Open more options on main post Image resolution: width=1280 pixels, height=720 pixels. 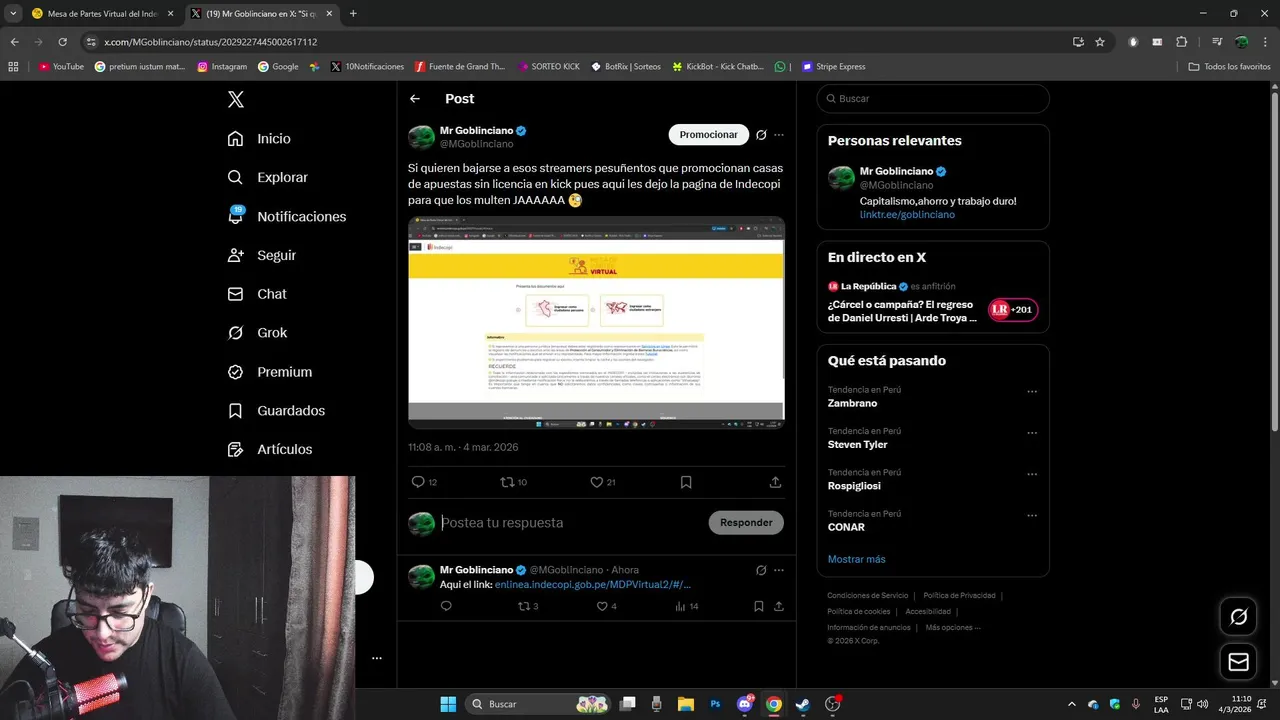coord(779,135)
